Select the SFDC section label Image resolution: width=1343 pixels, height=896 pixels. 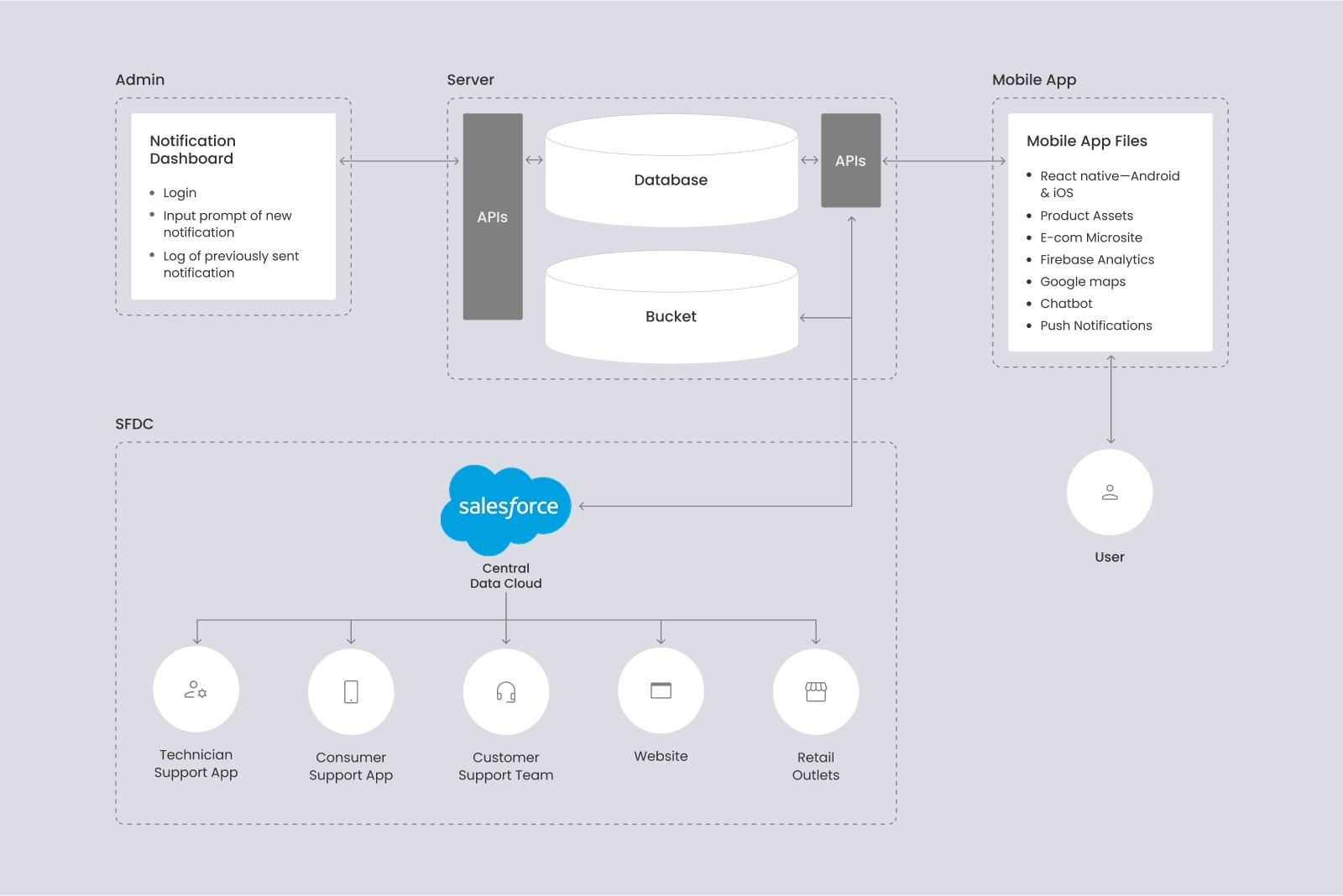(x=134, y=424)
